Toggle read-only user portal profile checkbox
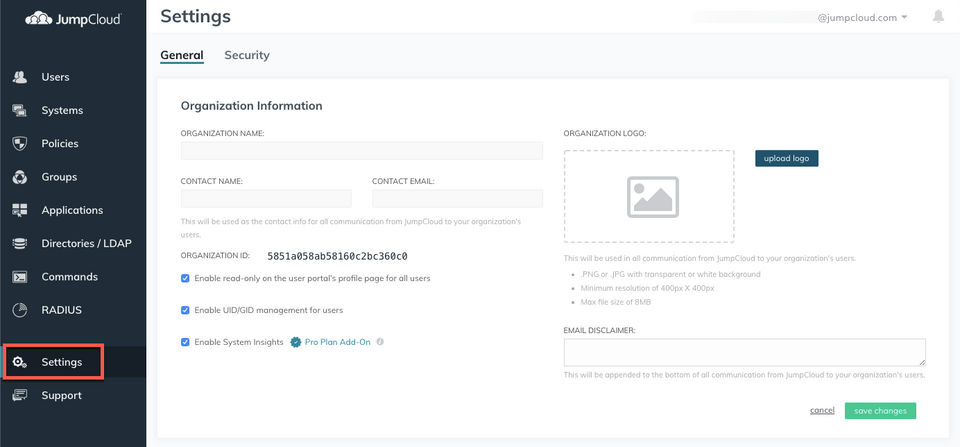The width and height of the screenshot is (960, 447). pos(185,278)
